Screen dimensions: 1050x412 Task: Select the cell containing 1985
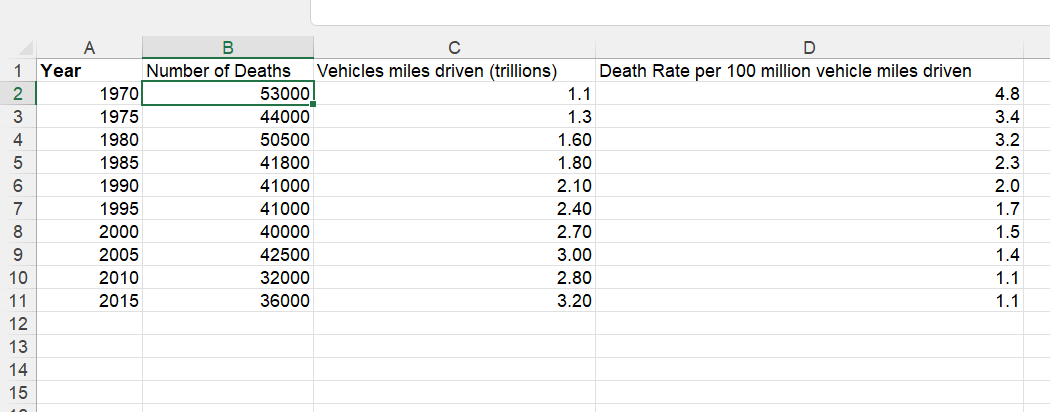coord(89,163)
